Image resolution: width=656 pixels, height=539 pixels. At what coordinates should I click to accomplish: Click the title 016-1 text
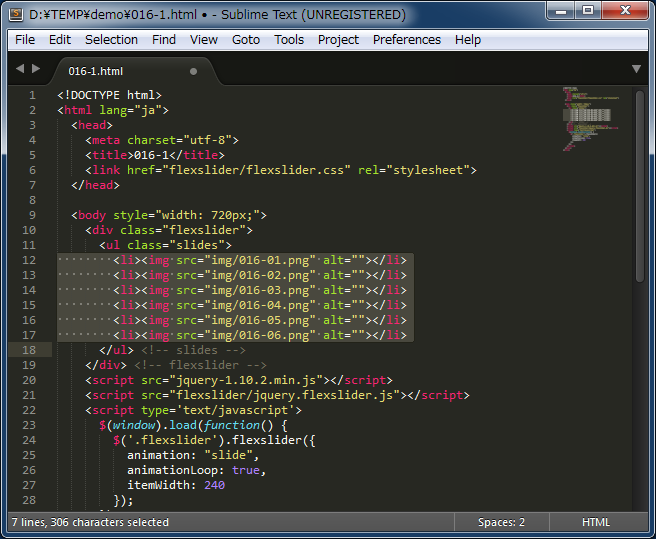pyautogui.click(x=151, y=155)
